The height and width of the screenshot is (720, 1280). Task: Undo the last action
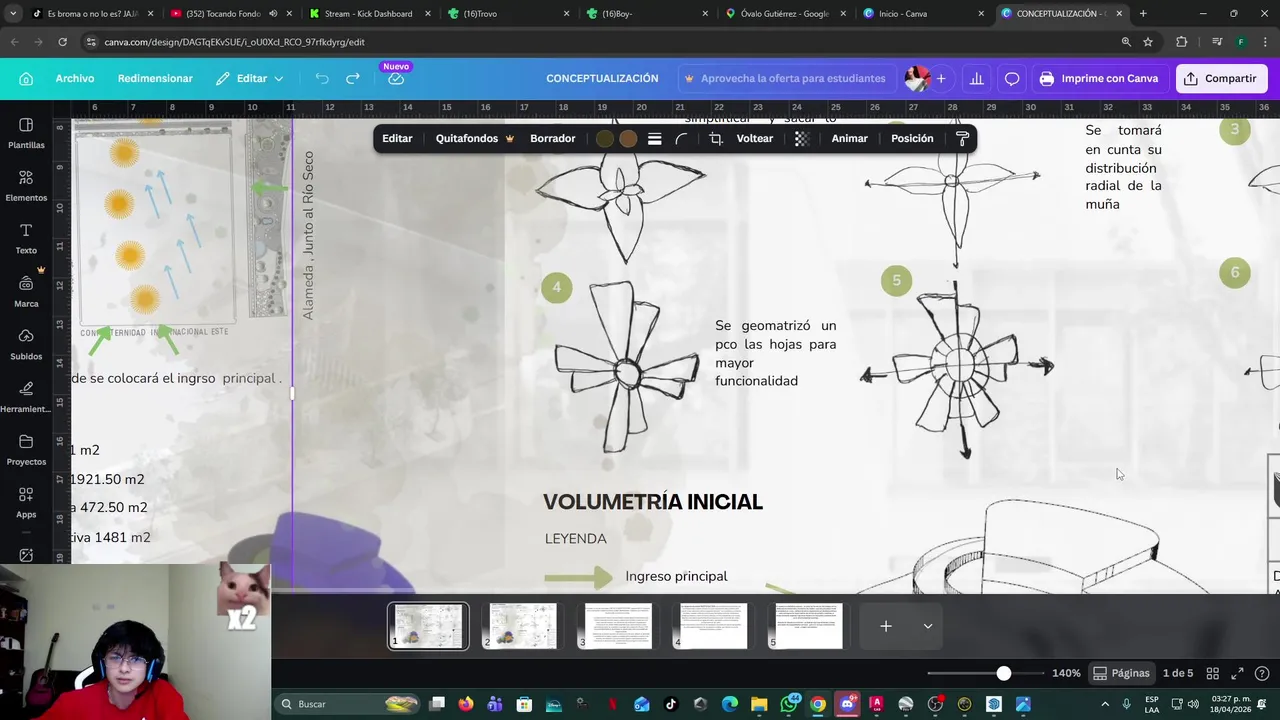(x=322, y=79)
